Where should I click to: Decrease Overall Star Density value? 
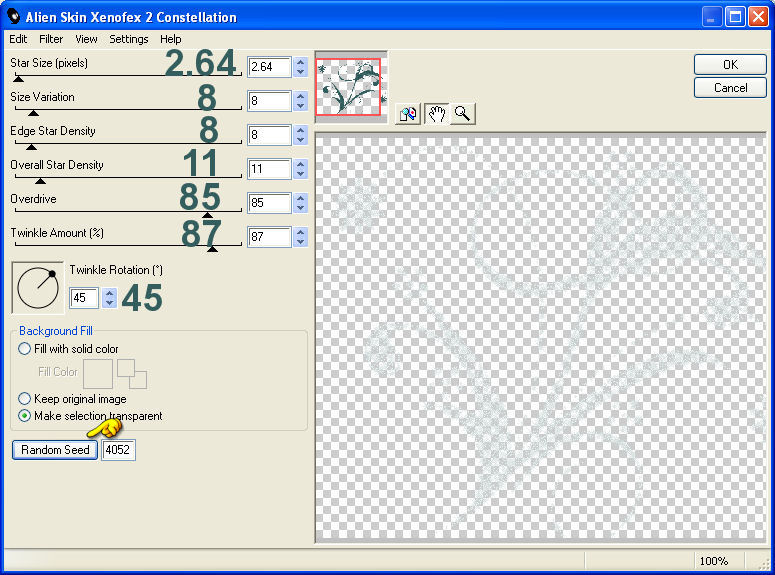click(x=301, y=174)
